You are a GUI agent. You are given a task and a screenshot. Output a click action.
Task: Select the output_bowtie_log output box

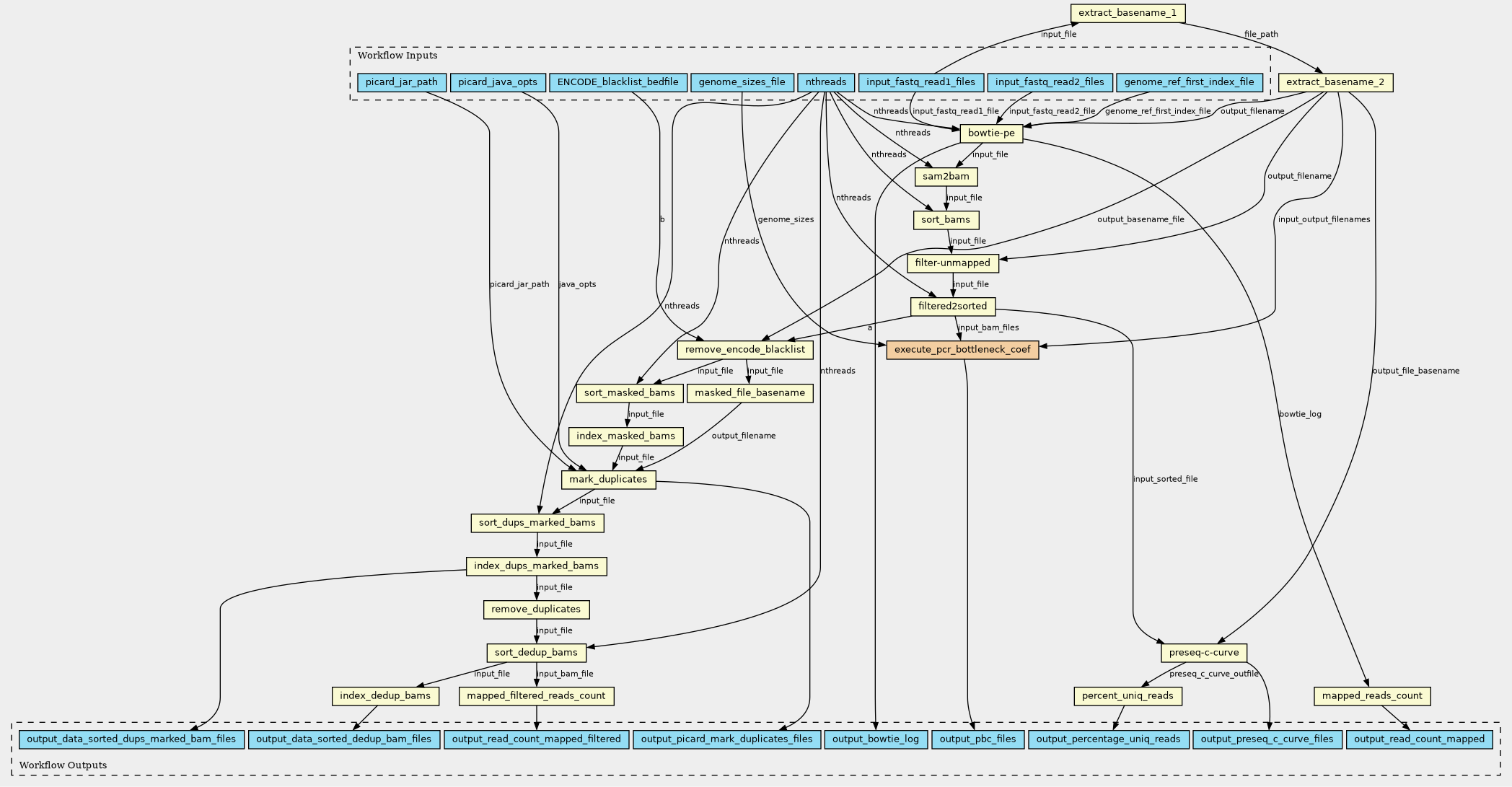[x=875, y=739]
